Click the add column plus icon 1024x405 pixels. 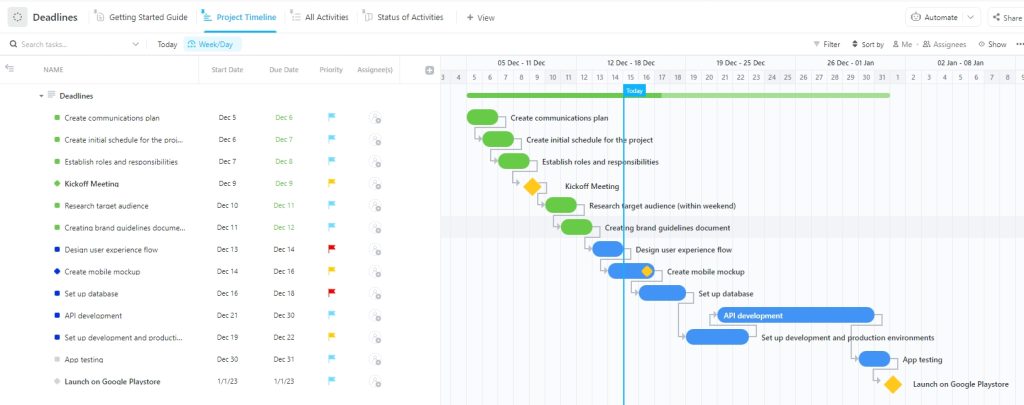pyautogui.click(x=430, y=70)
